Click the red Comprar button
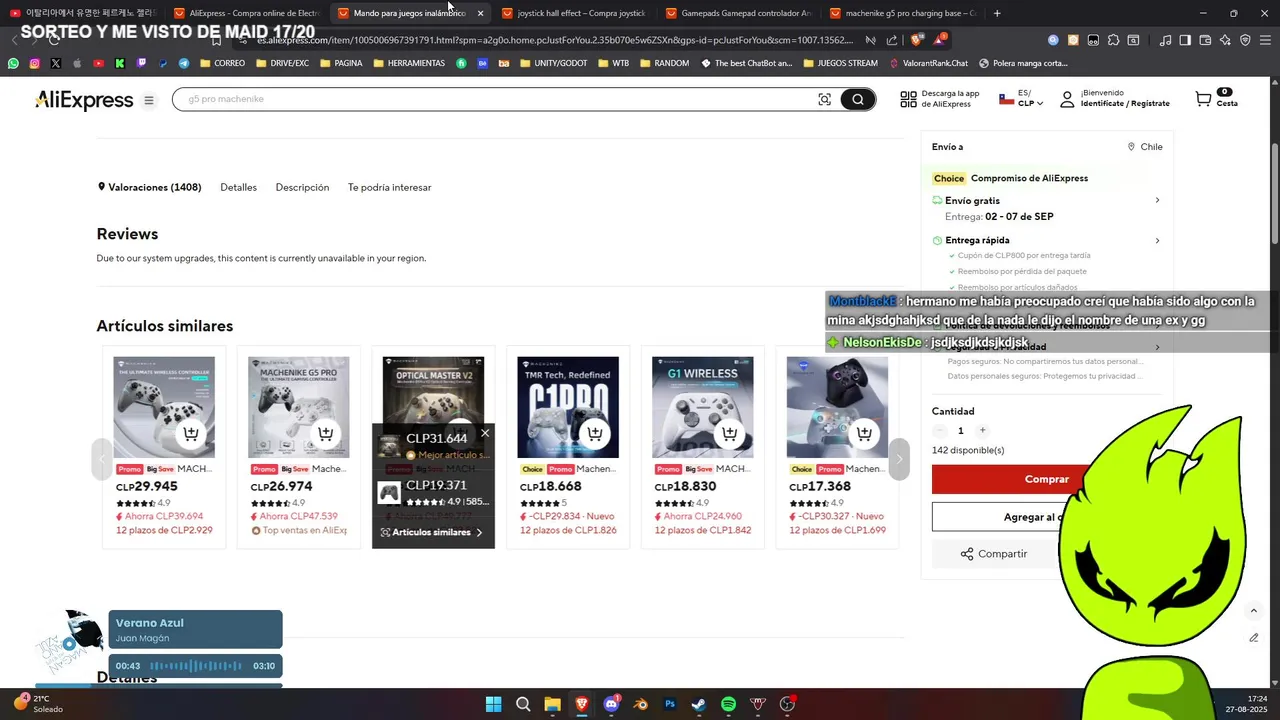This screenshot has height=720, width=1280. (1046, 479)
